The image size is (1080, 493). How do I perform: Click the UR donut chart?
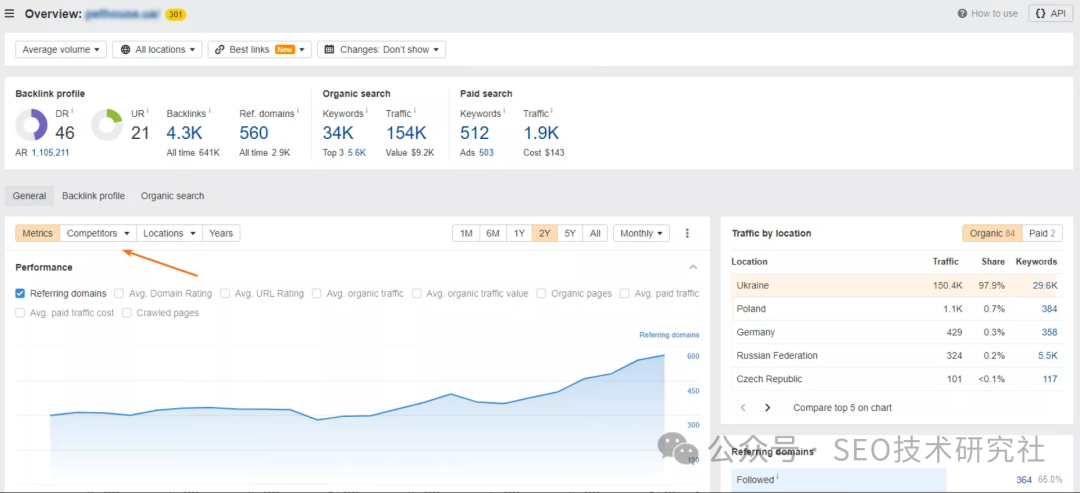pyautogui.click(x=107, y=125)
